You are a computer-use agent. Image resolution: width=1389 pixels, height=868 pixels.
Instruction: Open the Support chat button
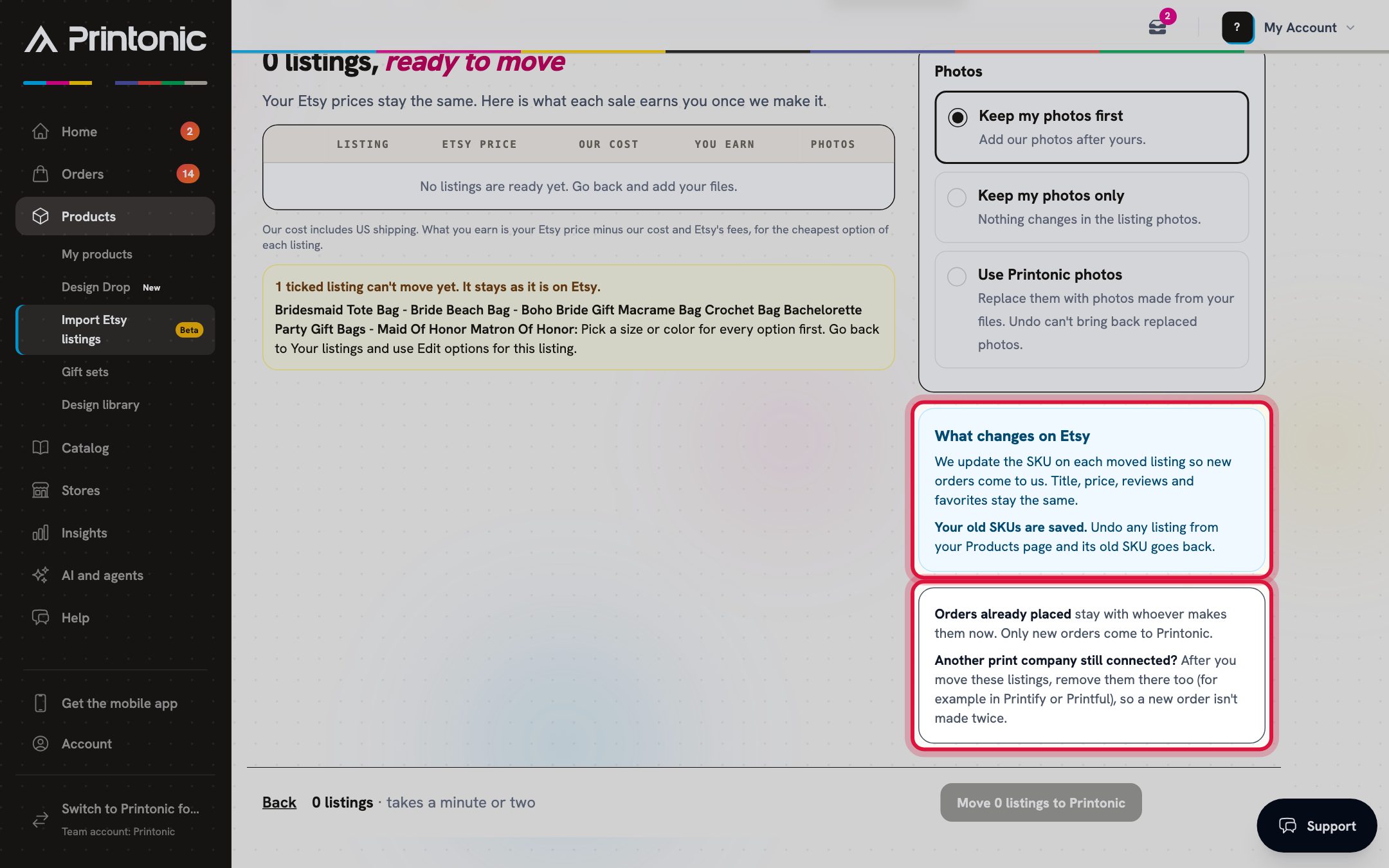point(1317,826)
